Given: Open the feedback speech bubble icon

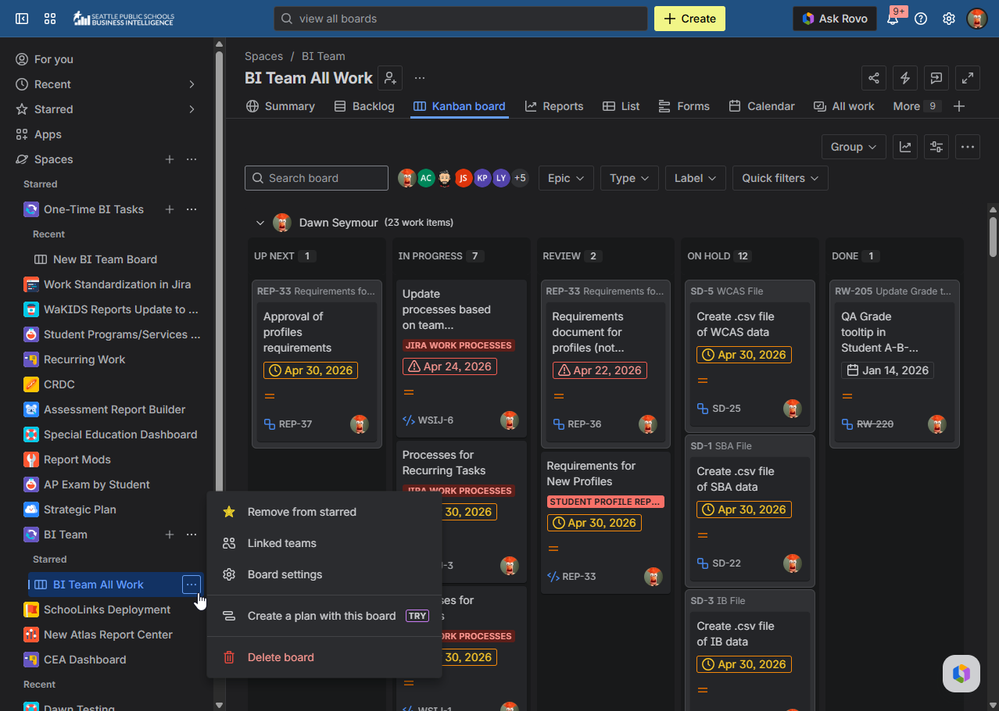Looking at the screenshot, I should 936,78.
